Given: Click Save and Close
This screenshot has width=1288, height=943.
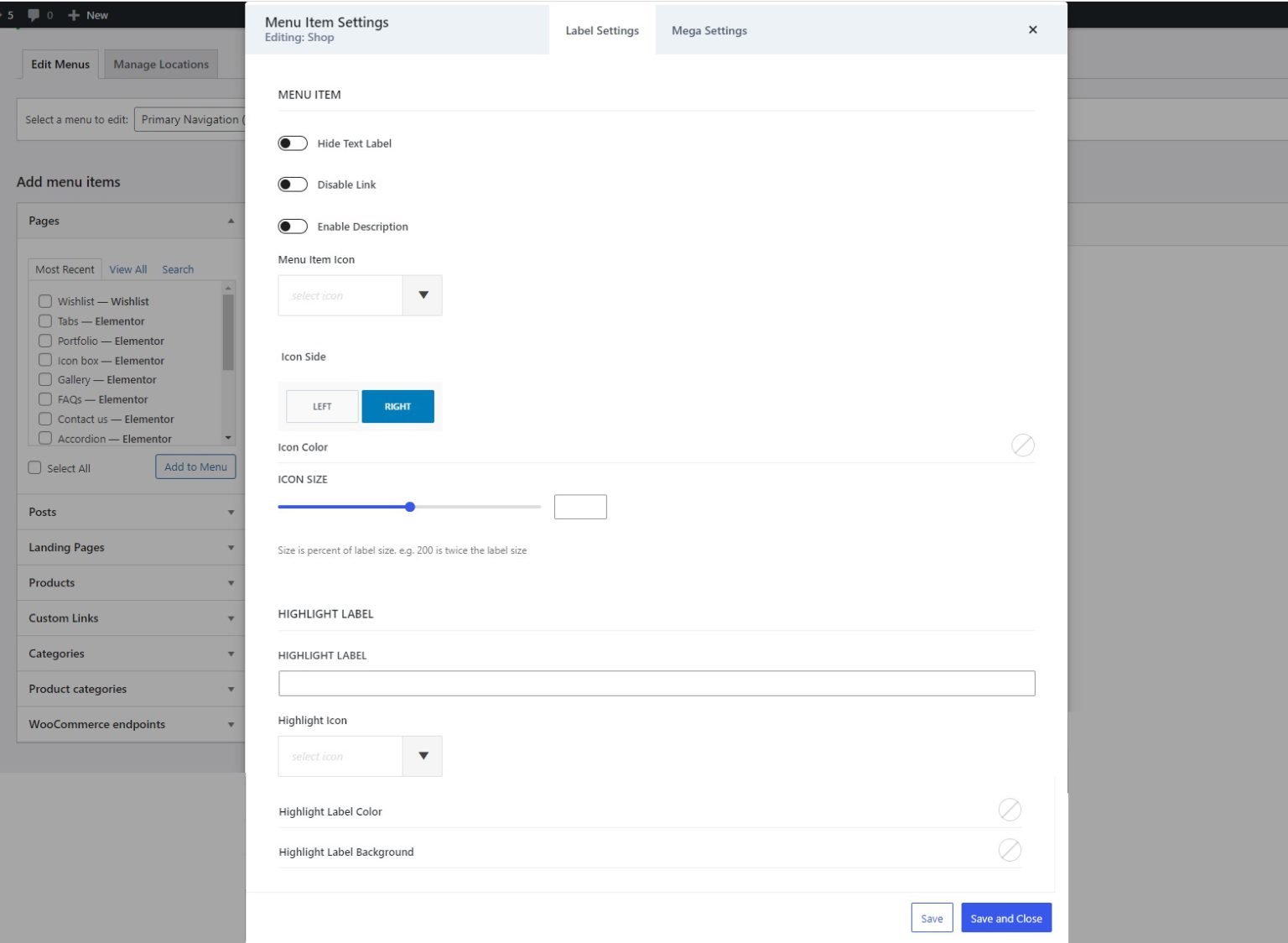Looking at the screenshot, I should 1006,917.
